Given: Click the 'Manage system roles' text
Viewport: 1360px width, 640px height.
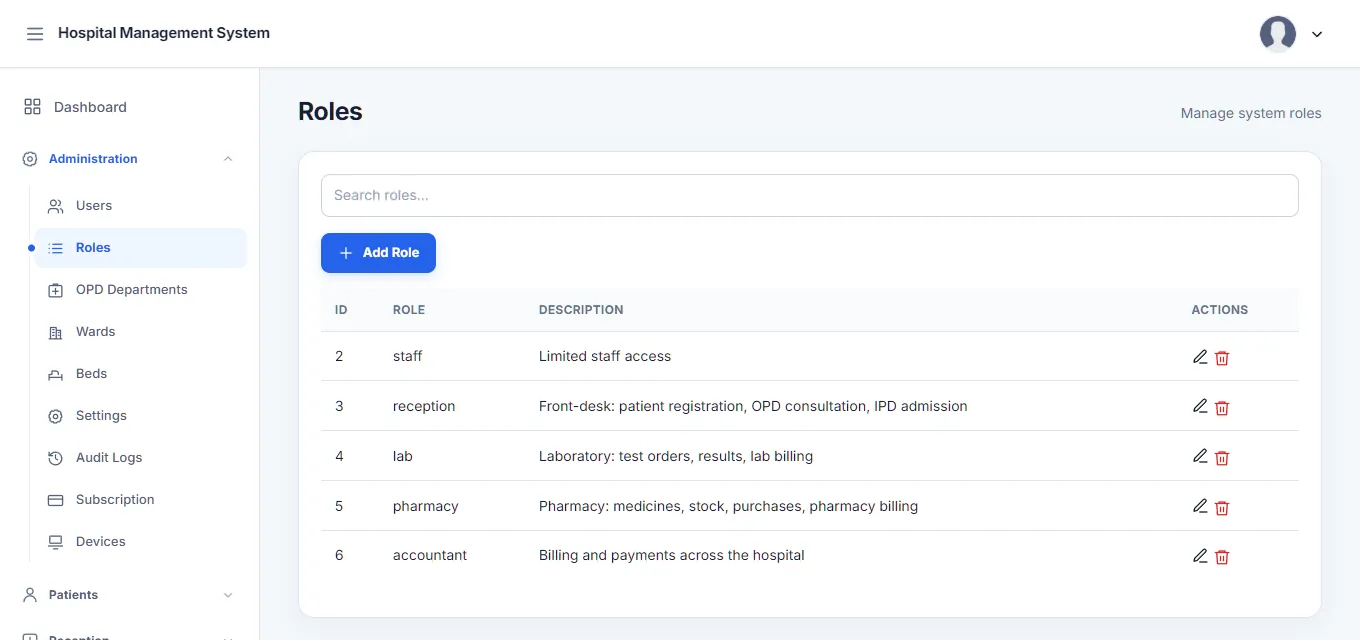Looking at the screenshot, I should [1251, 113].
